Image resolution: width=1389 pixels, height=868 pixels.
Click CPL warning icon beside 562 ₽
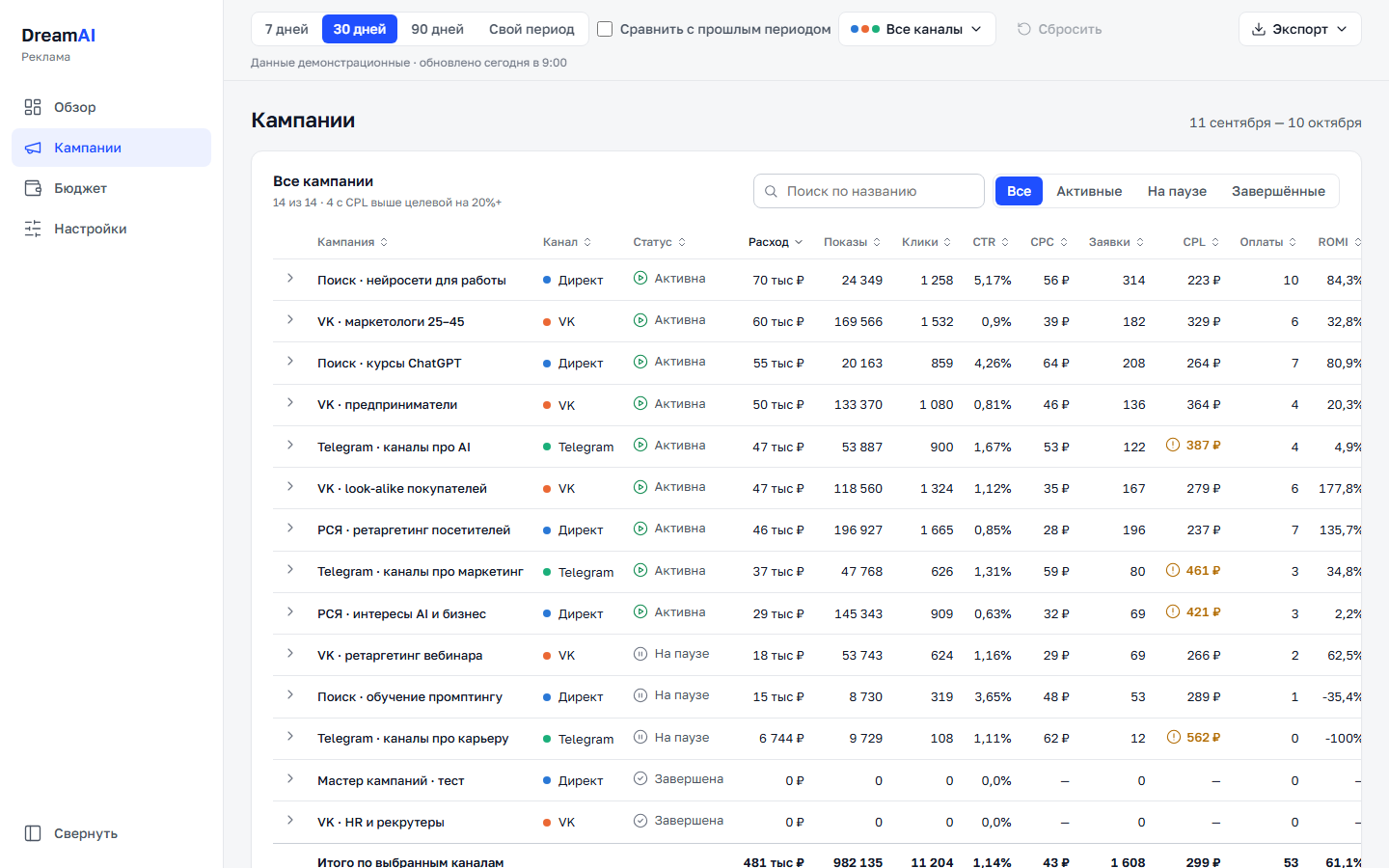1173,737
